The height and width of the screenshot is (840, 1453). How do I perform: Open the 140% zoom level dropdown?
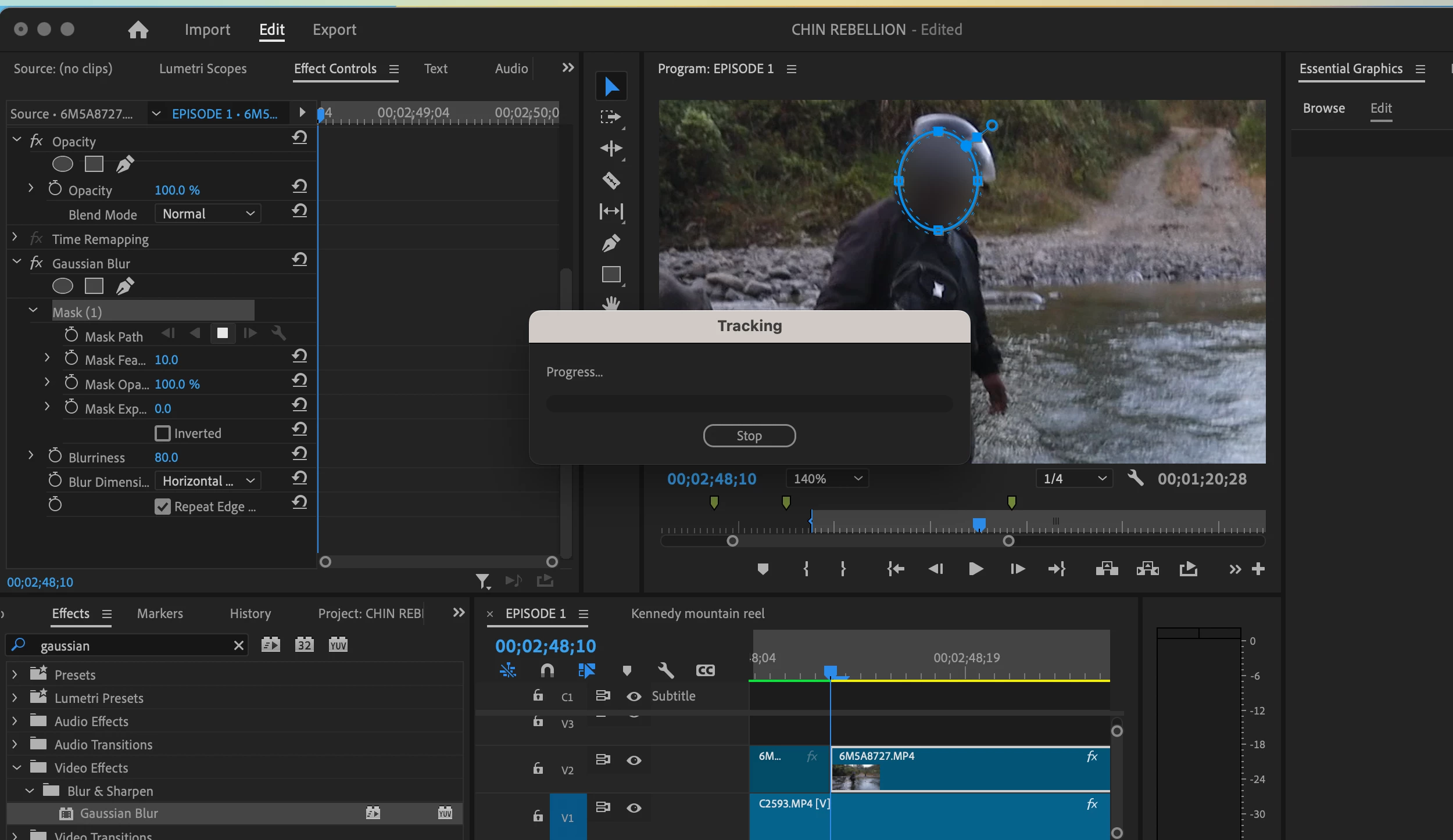[827, 479]
